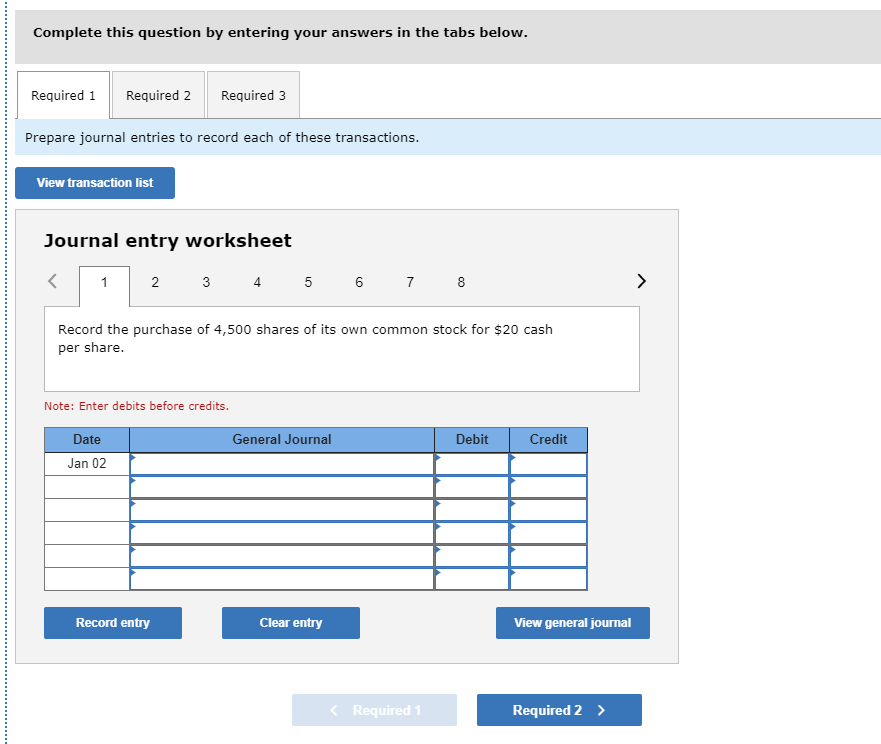
Task: Switch to the Required 3 tab
Action: point(252,95)
